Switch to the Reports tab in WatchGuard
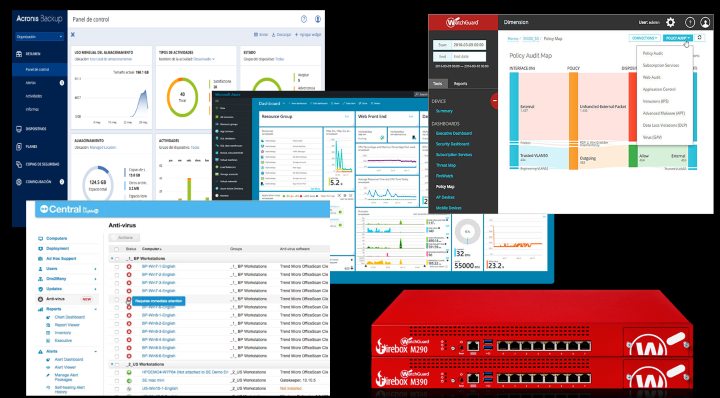The image size is (720, 398). click(x=461, y=84)
